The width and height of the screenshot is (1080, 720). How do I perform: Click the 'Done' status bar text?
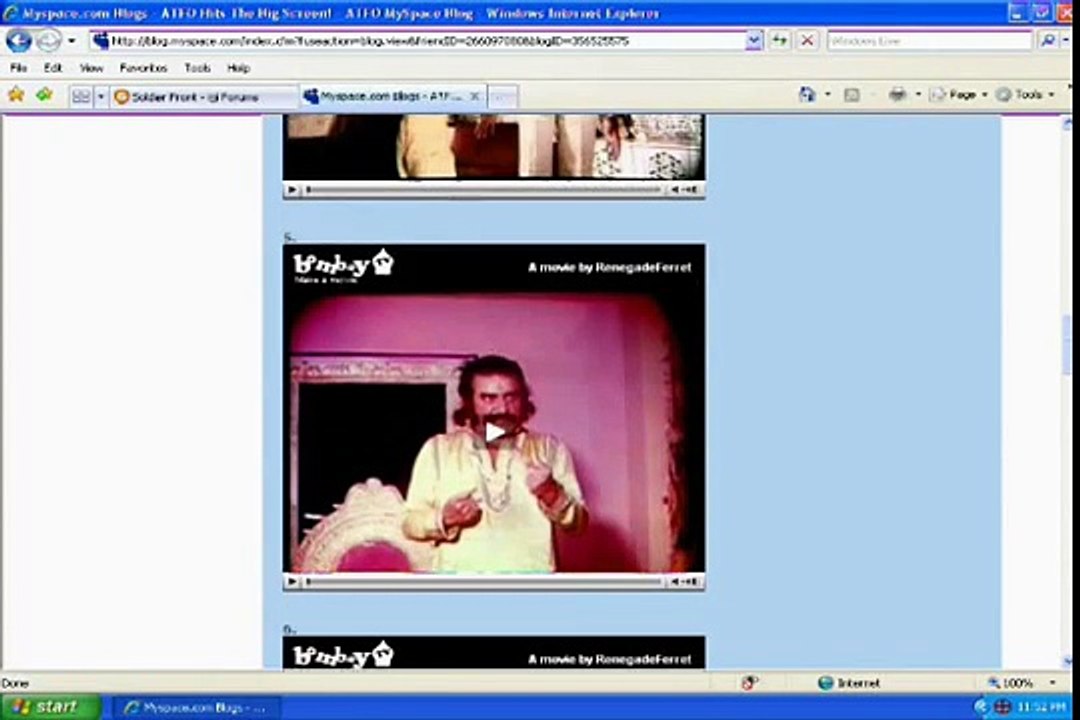(15, 683)
